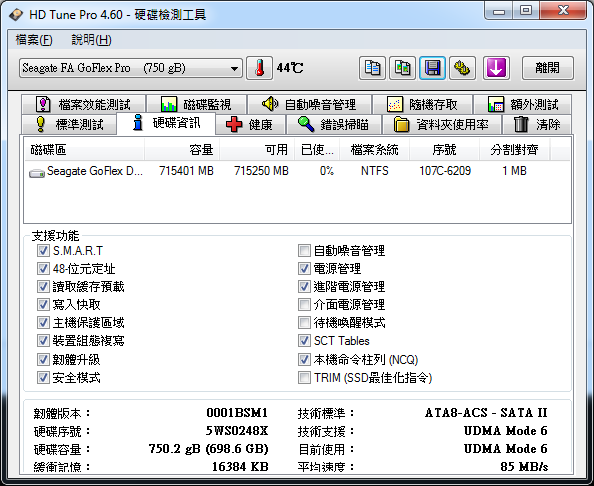This screenshot has height=486, width=594.
Task: Click the 715250 MB available cell
Action: [x=261, y=171]
